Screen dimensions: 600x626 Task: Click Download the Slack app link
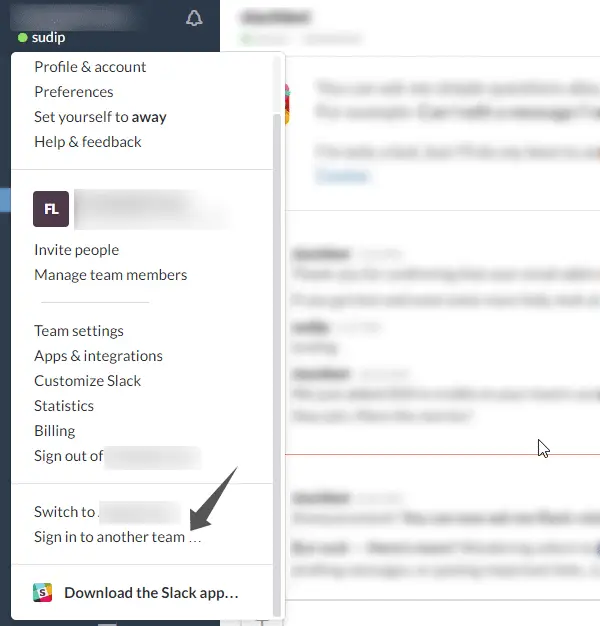(x=151, y=593)
